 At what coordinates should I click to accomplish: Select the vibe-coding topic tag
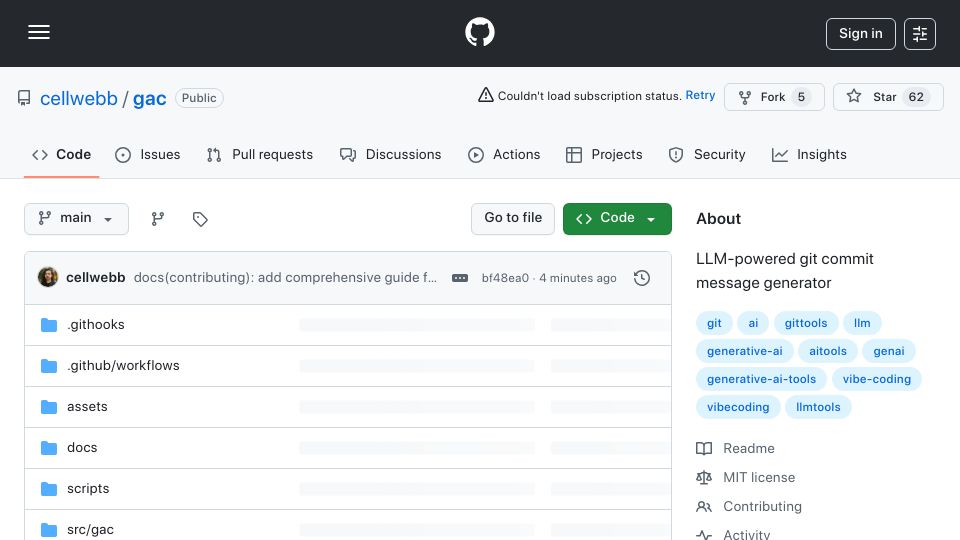point(877,379)
